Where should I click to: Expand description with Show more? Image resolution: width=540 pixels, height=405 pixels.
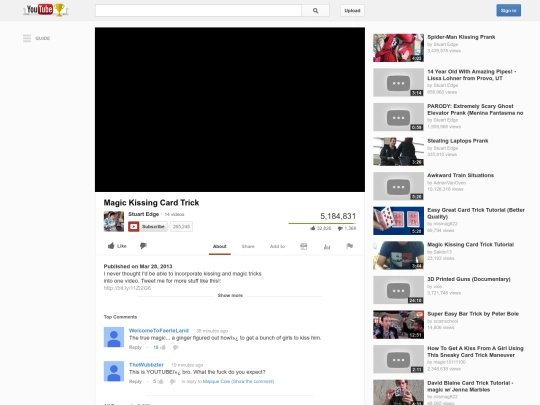point(230,295)
